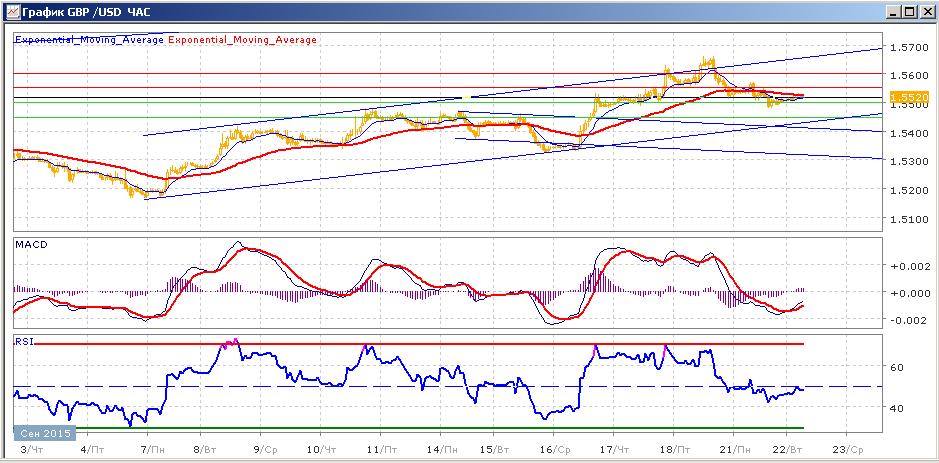This screenshot has height=463, width=939.
Task: Click the 16/Ср date on time axis
Action: click(557, 449)
